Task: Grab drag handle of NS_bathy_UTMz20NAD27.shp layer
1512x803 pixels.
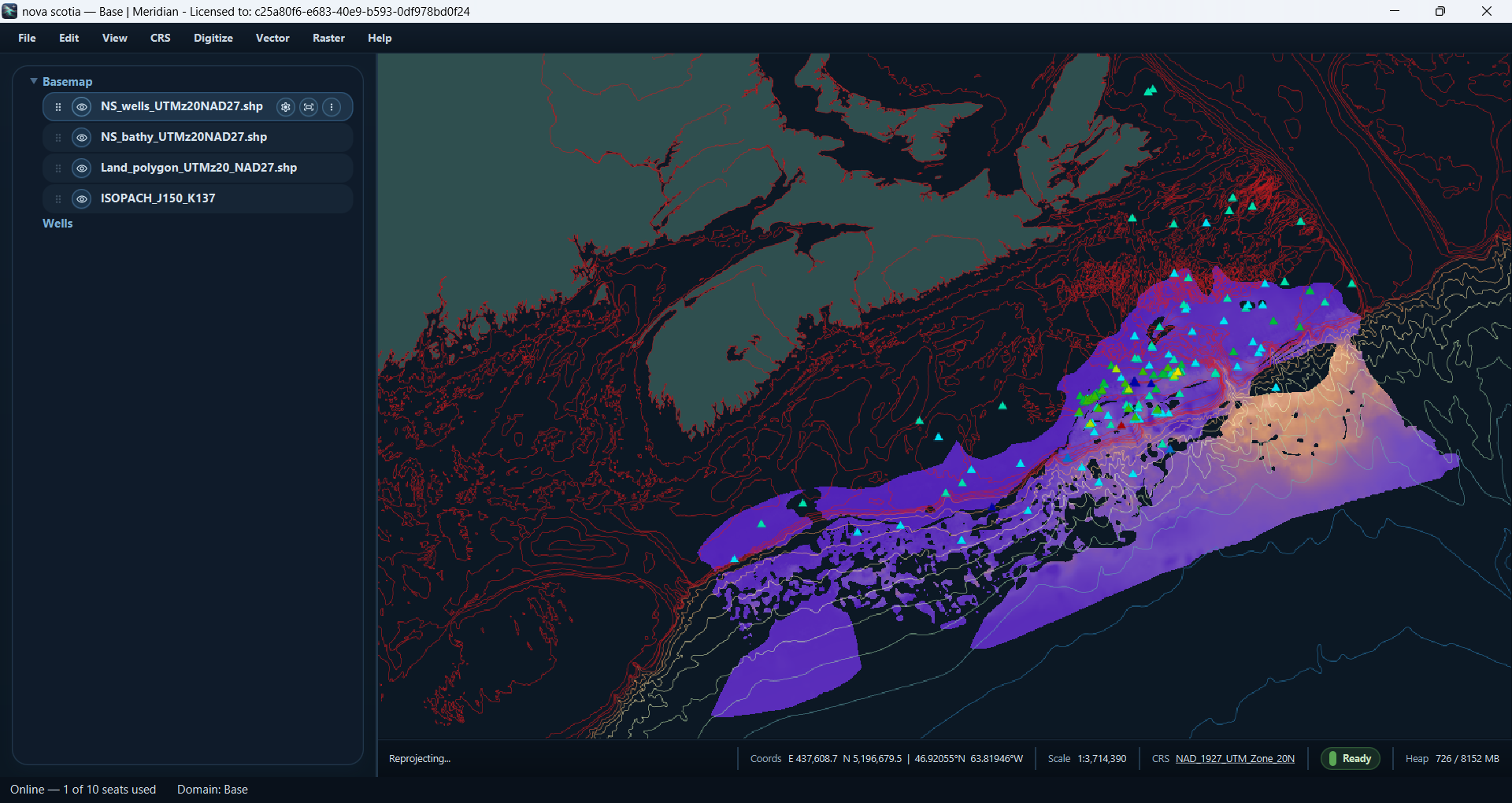Action: (58, 138)
